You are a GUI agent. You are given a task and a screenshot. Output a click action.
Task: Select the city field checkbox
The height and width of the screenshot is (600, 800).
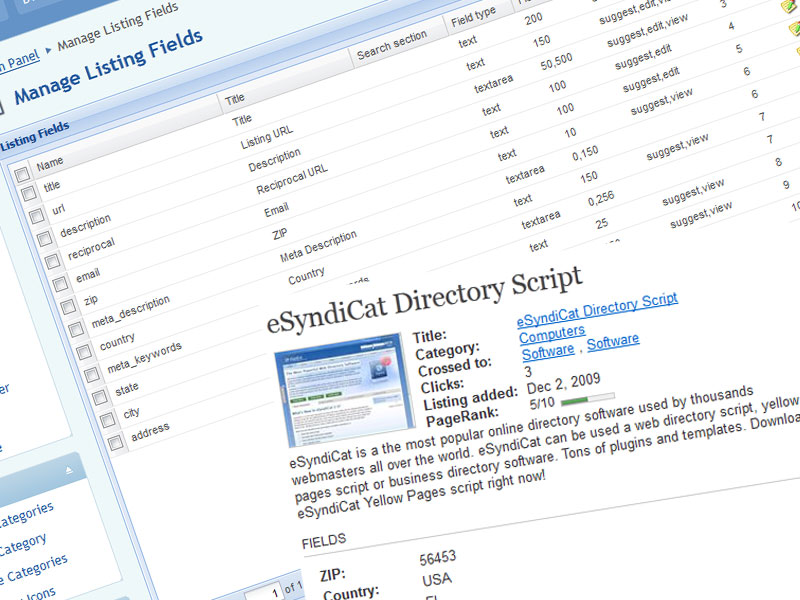(x=108, y=420)
